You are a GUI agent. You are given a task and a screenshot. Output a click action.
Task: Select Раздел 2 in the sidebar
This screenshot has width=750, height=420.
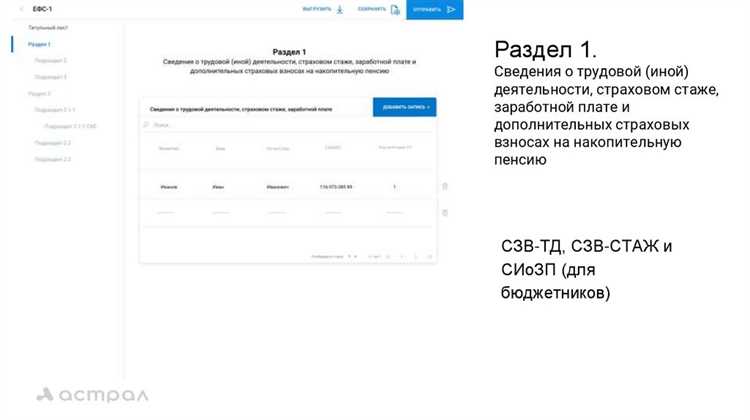coord(39,93)
